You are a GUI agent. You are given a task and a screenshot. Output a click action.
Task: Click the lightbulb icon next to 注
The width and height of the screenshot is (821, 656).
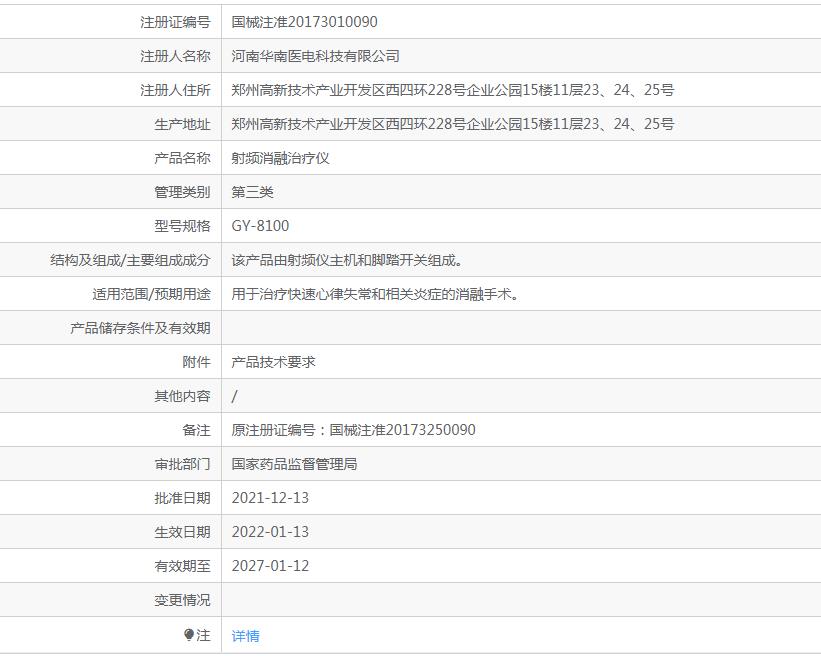[189, 635]
